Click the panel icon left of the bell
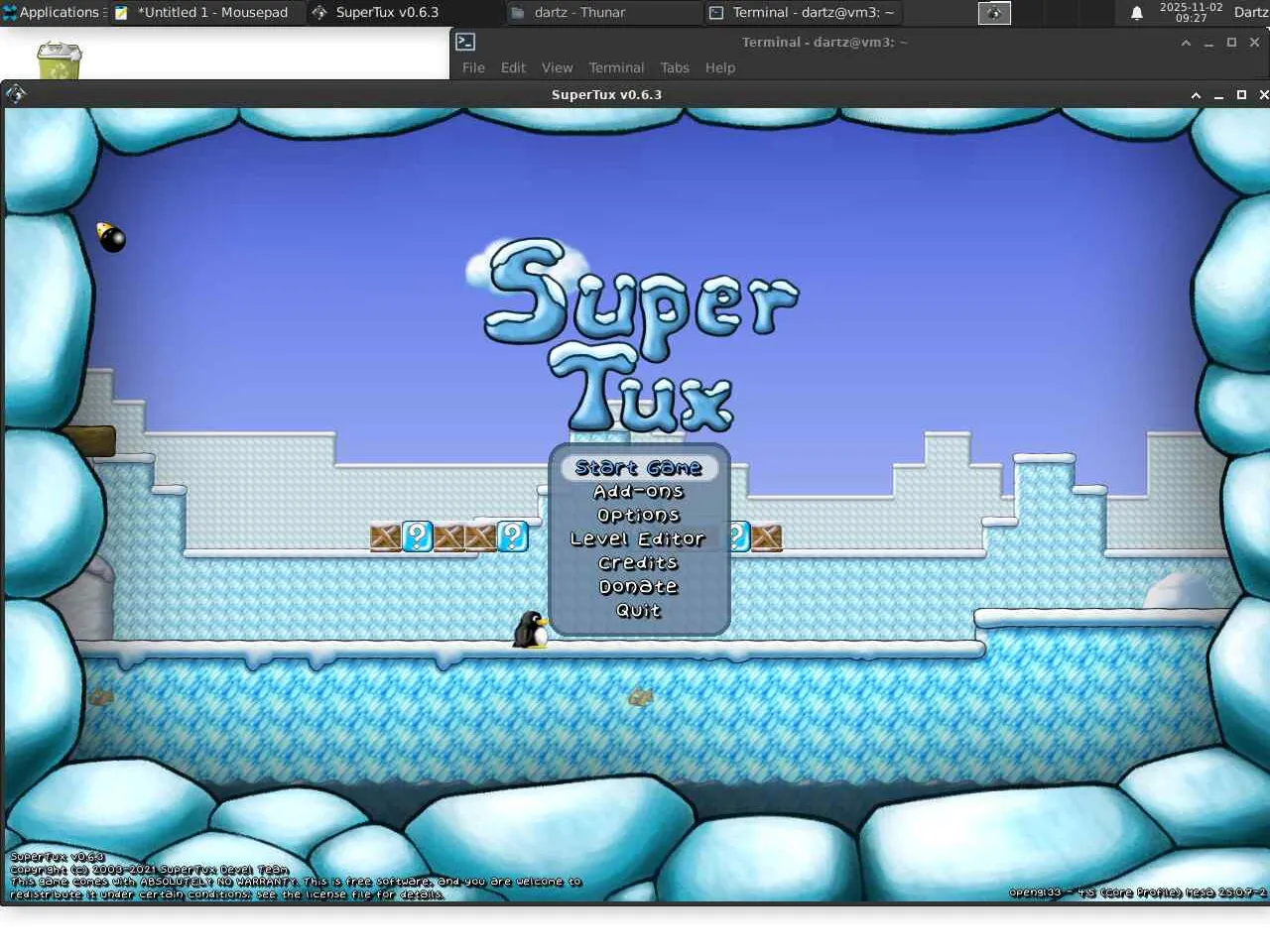 pyautogui.click(x=994, y=13)
